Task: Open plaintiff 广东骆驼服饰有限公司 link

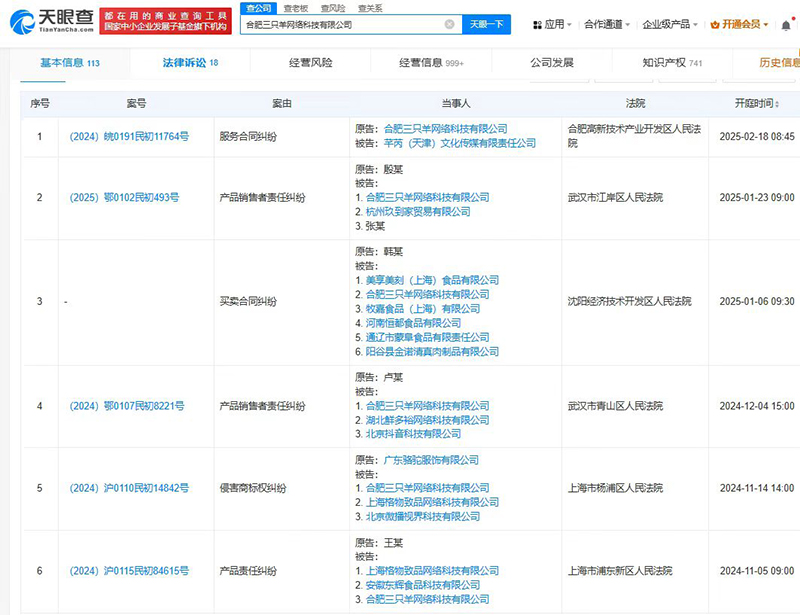Action: coord(431,460)
